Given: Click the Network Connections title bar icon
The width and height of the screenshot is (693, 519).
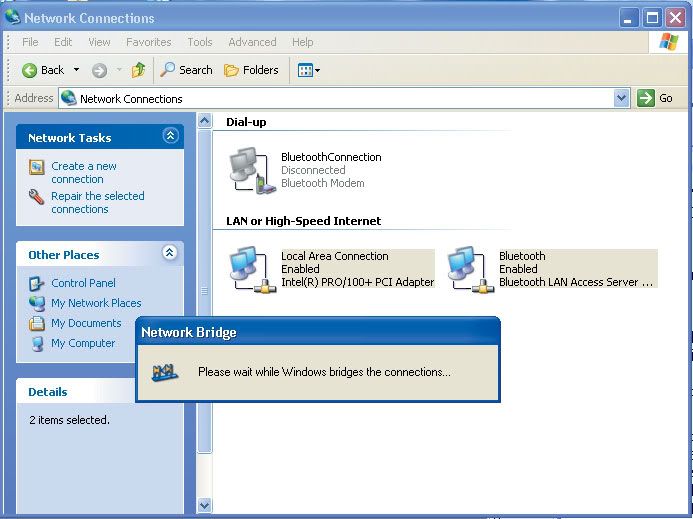Looking at the screenshot, I should (13, 17).
